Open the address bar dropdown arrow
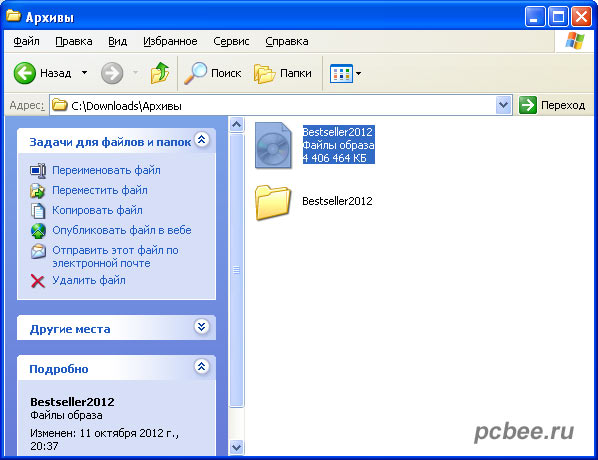This screenshot has height=460, width=598. coord(503,105)
